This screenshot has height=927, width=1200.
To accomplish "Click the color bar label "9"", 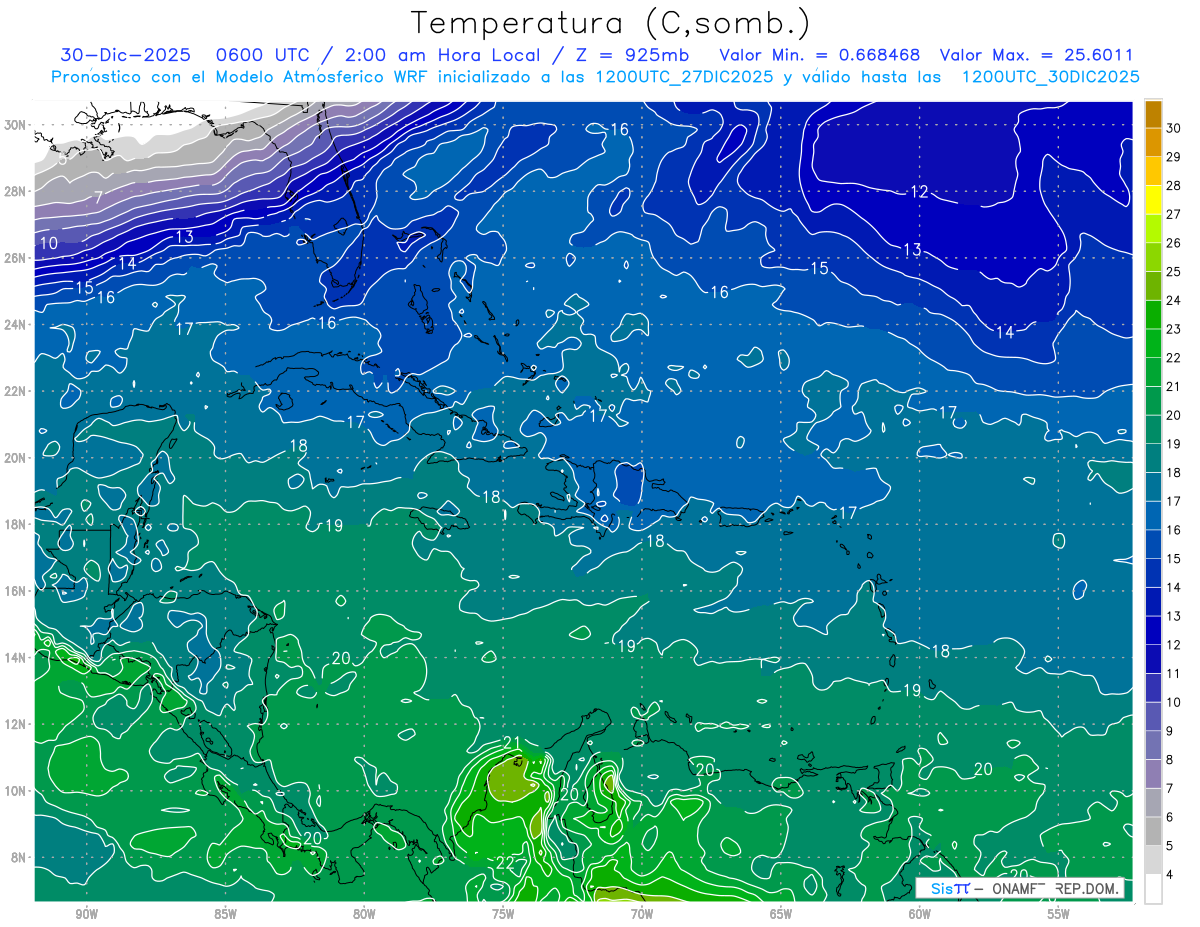I will (1170, 731).
